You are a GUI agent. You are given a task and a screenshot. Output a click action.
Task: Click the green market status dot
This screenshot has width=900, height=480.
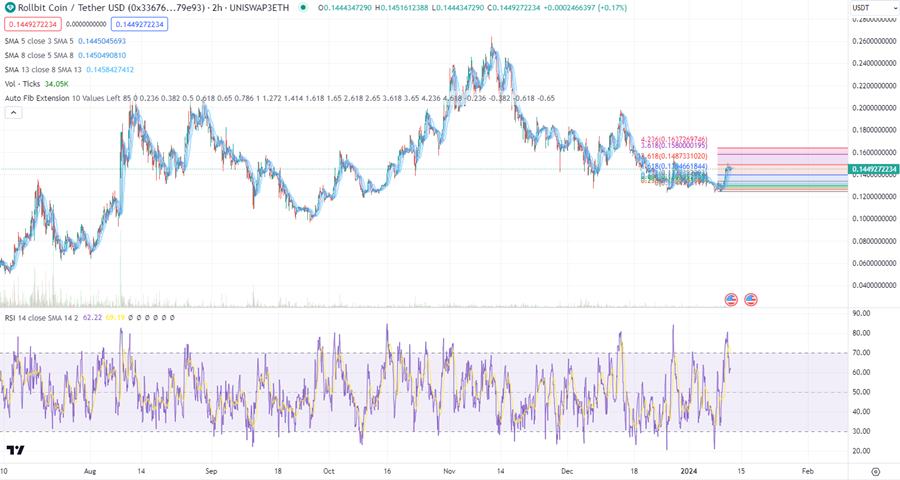[x=303, y=8]
